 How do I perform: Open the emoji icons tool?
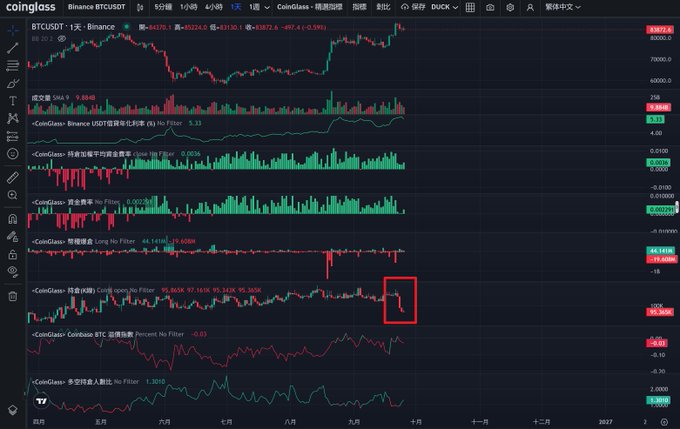[13, 154]
